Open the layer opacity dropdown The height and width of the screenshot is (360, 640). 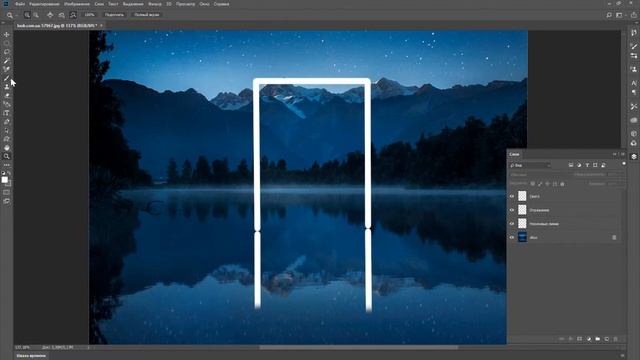616,175
